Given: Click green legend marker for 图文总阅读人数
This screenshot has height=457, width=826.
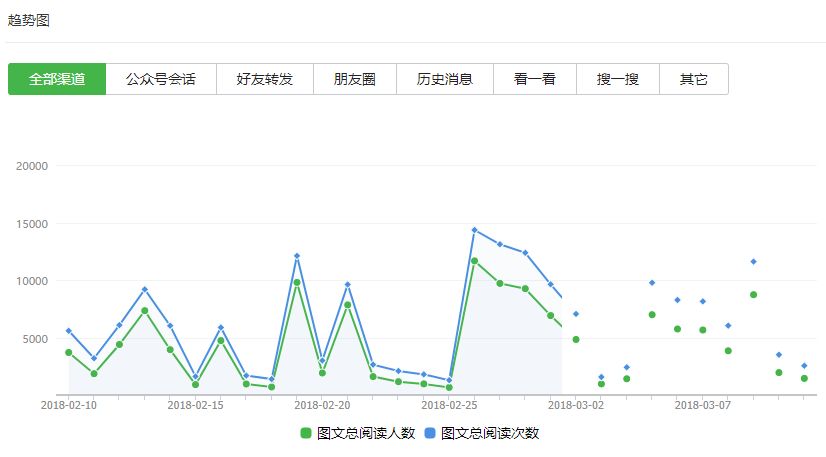Looking at the screenshot, I should pyautogui.click(x=306, y=433).
